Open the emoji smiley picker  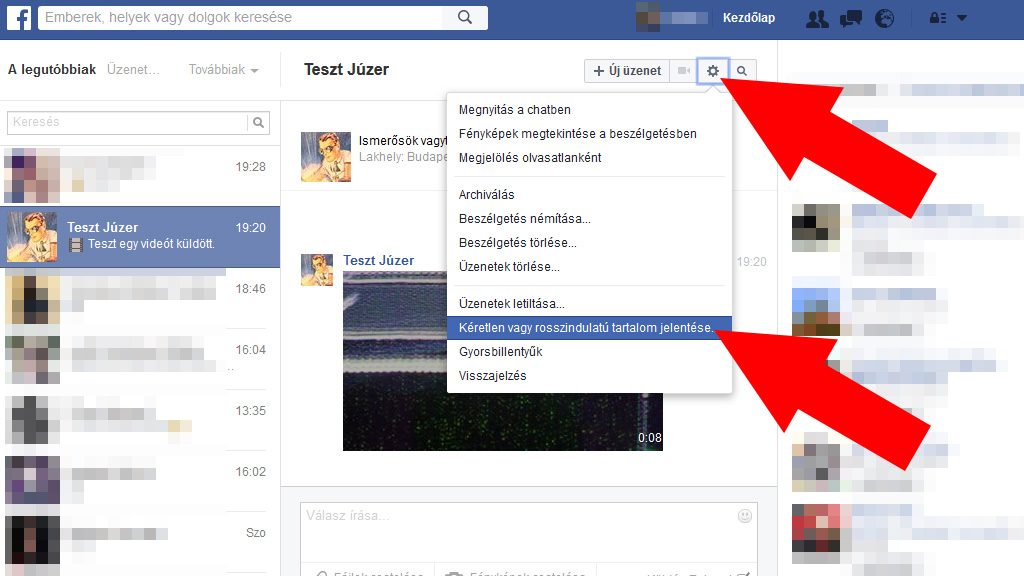click(744, 516)
